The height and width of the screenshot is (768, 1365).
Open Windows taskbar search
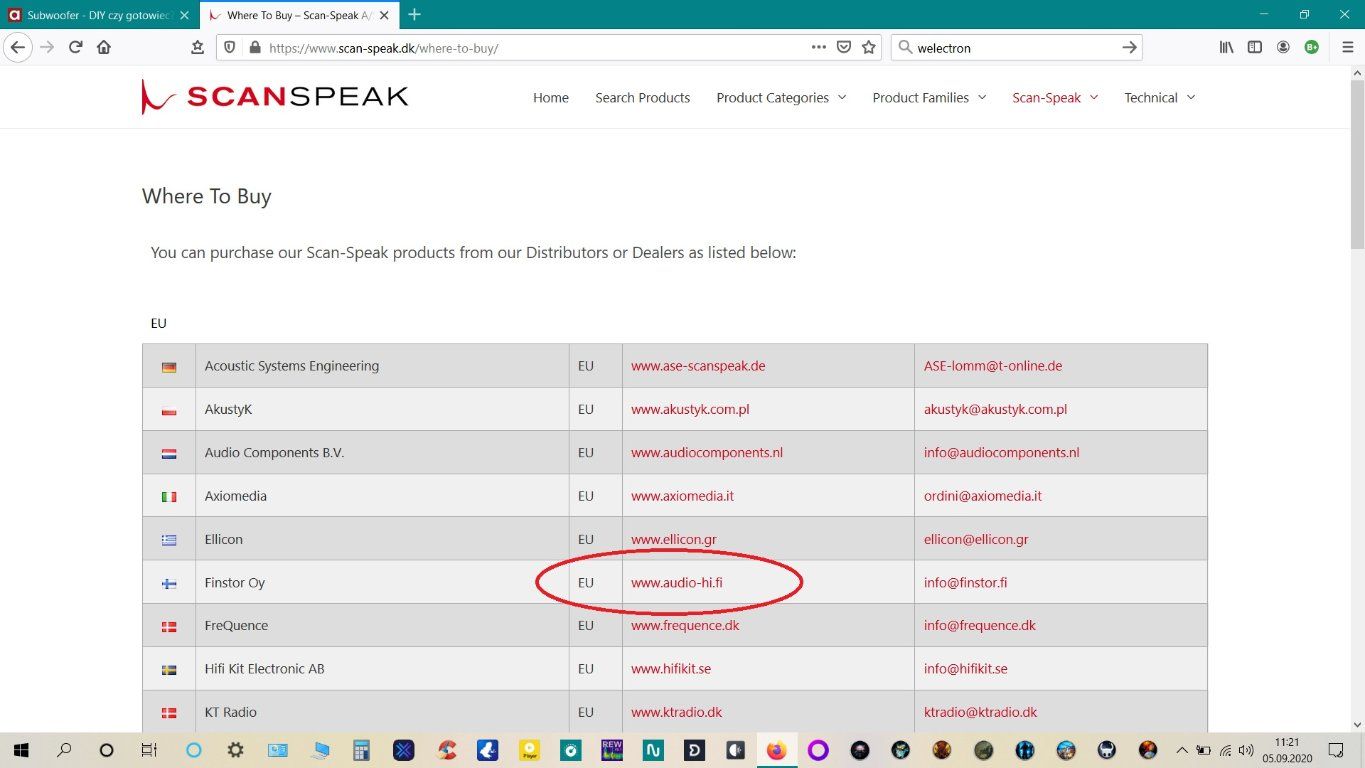click(64, 749)
